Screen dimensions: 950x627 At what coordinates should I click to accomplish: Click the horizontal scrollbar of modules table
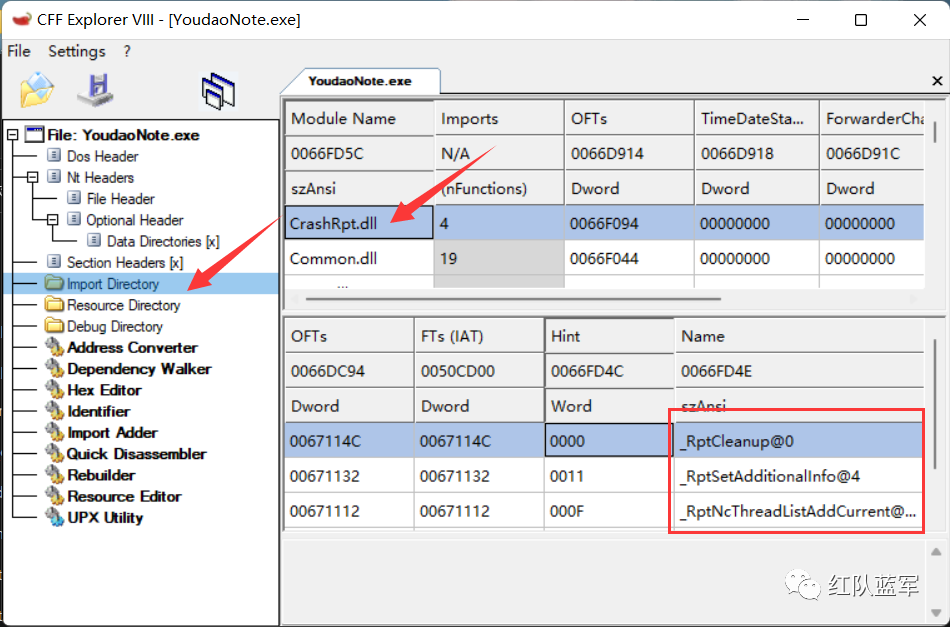coord(513,299)
